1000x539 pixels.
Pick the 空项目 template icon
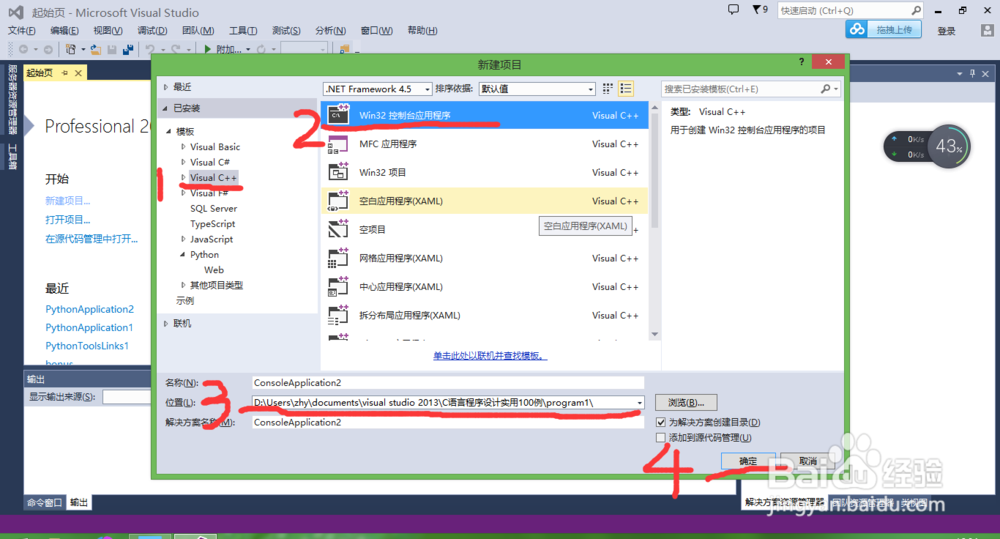click(338, 229)
